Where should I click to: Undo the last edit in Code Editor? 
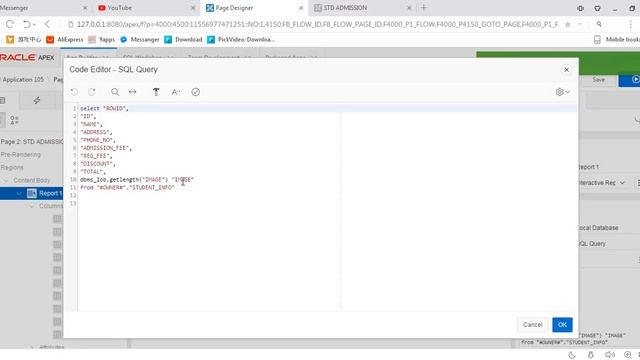click(74, 92)
